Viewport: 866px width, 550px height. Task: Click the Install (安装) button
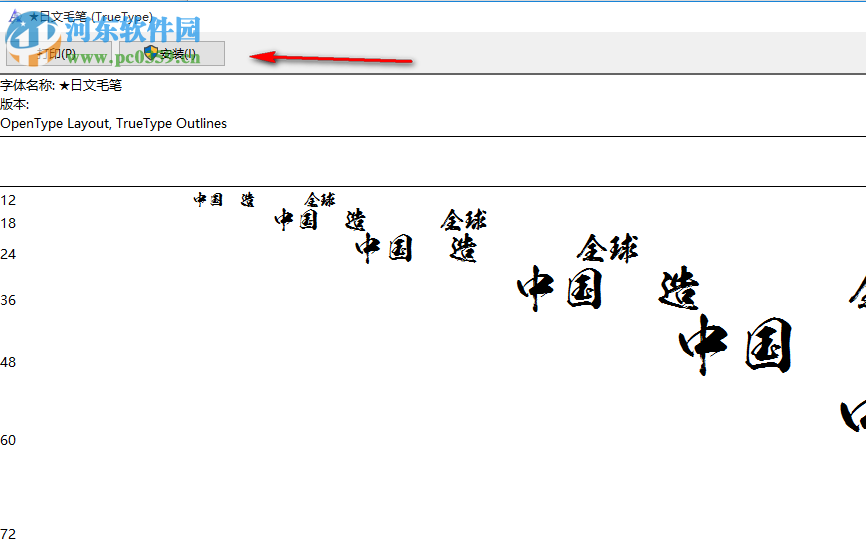pos(172,54)
